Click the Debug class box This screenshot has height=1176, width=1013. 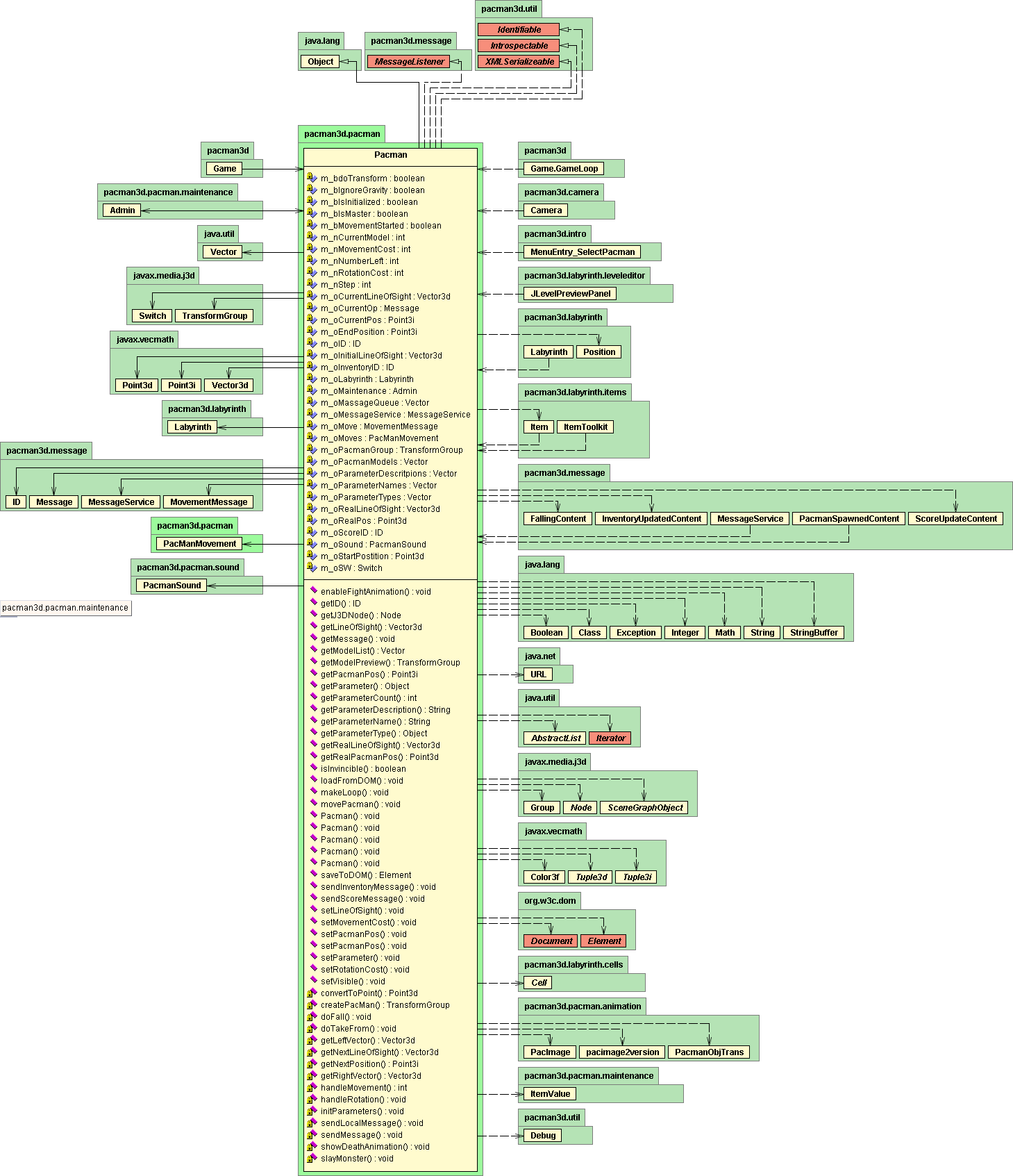(x=542, y=1136)
